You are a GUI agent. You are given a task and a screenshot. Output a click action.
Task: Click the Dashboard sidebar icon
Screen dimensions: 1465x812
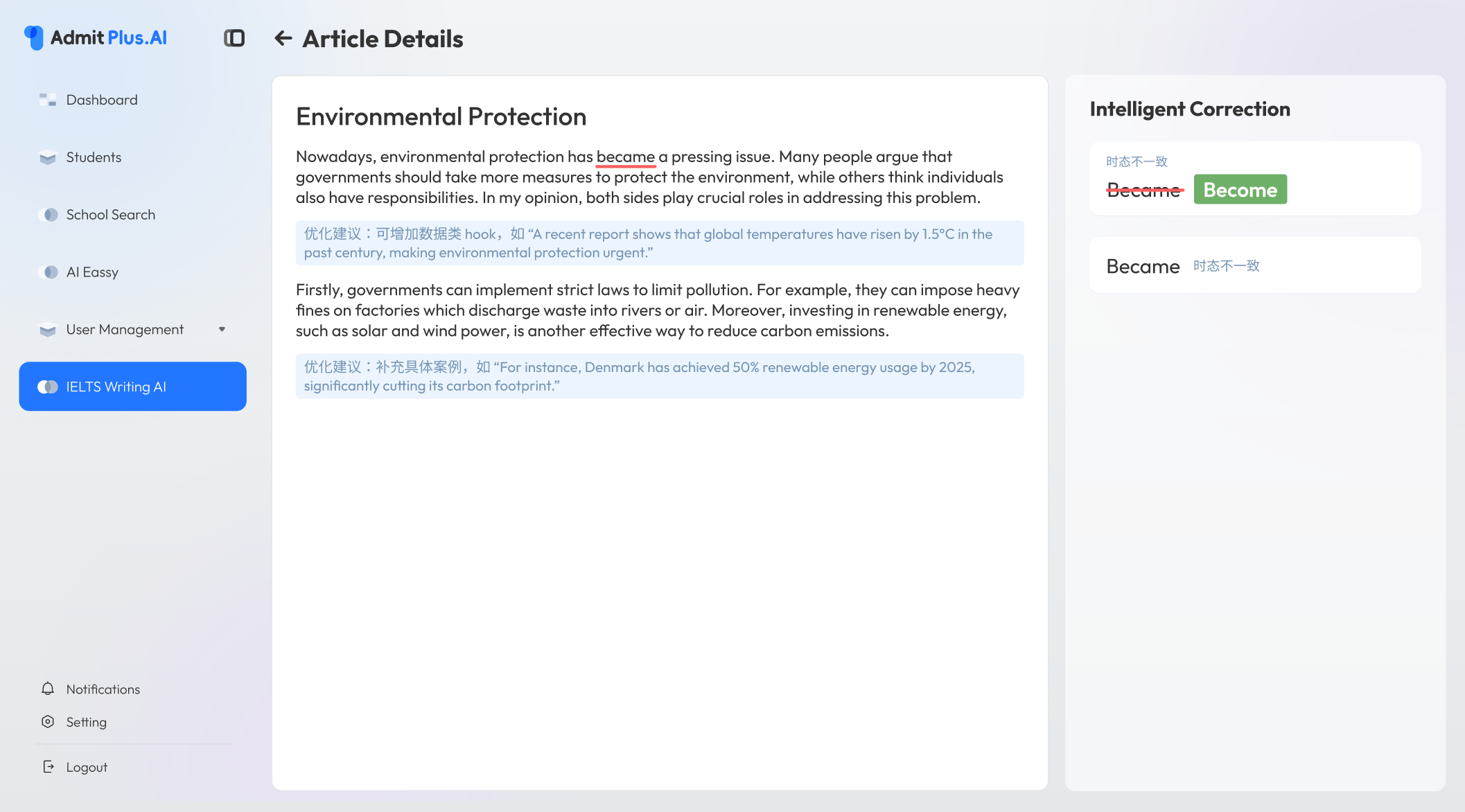(48, 100)
